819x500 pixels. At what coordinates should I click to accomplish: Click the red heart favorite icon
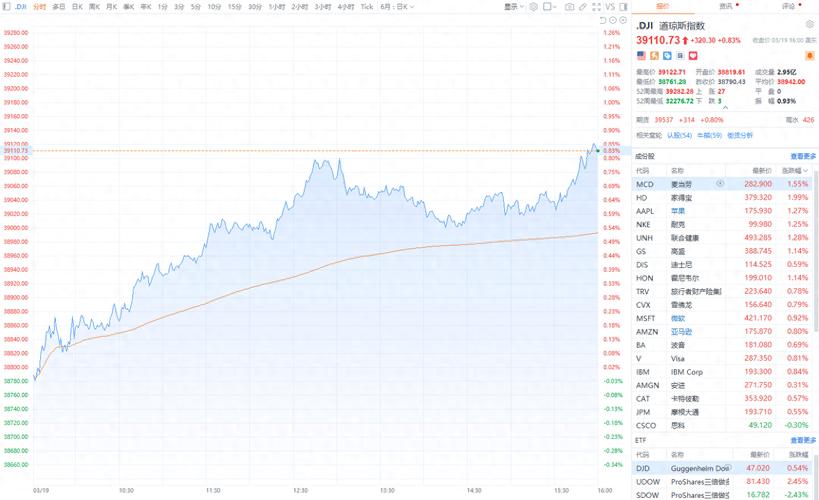pos(691,56)
